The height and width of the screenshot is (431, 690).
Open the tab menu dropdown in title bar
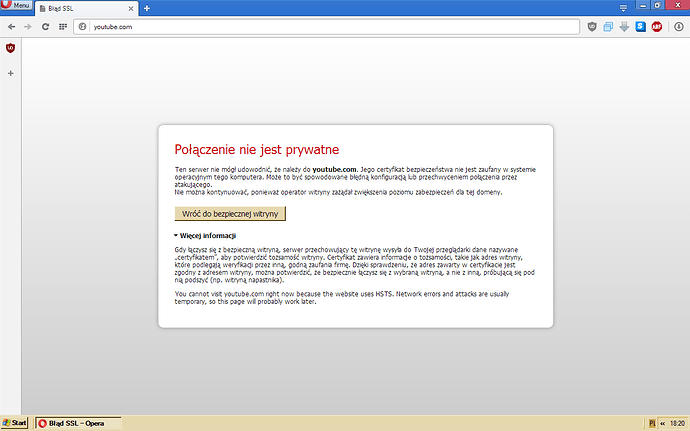(x=623, y=8)
